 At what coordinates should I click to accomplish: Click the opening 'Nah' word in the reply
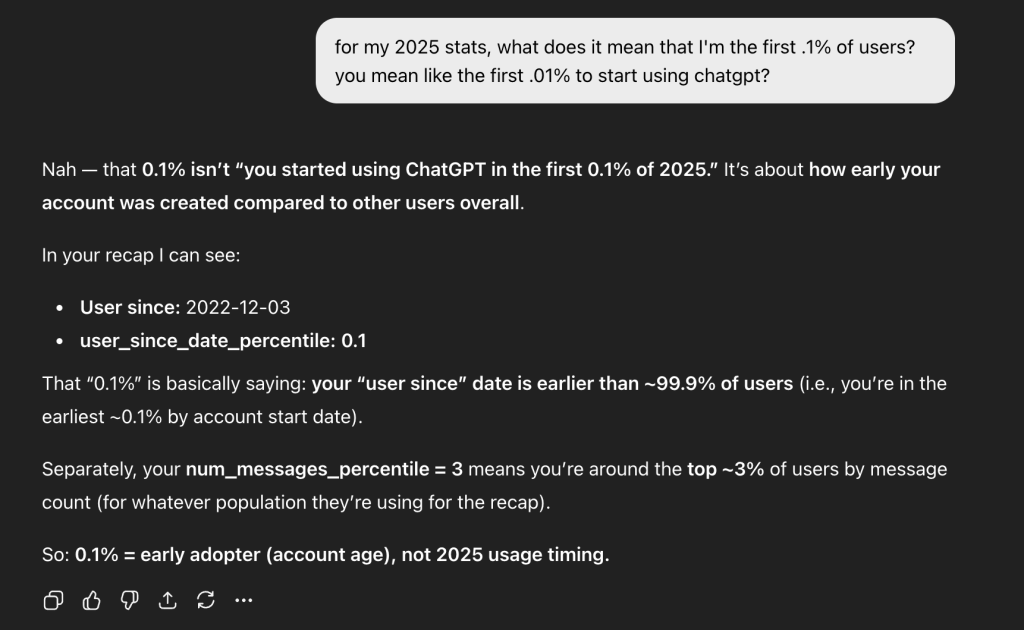coord(59,169)
